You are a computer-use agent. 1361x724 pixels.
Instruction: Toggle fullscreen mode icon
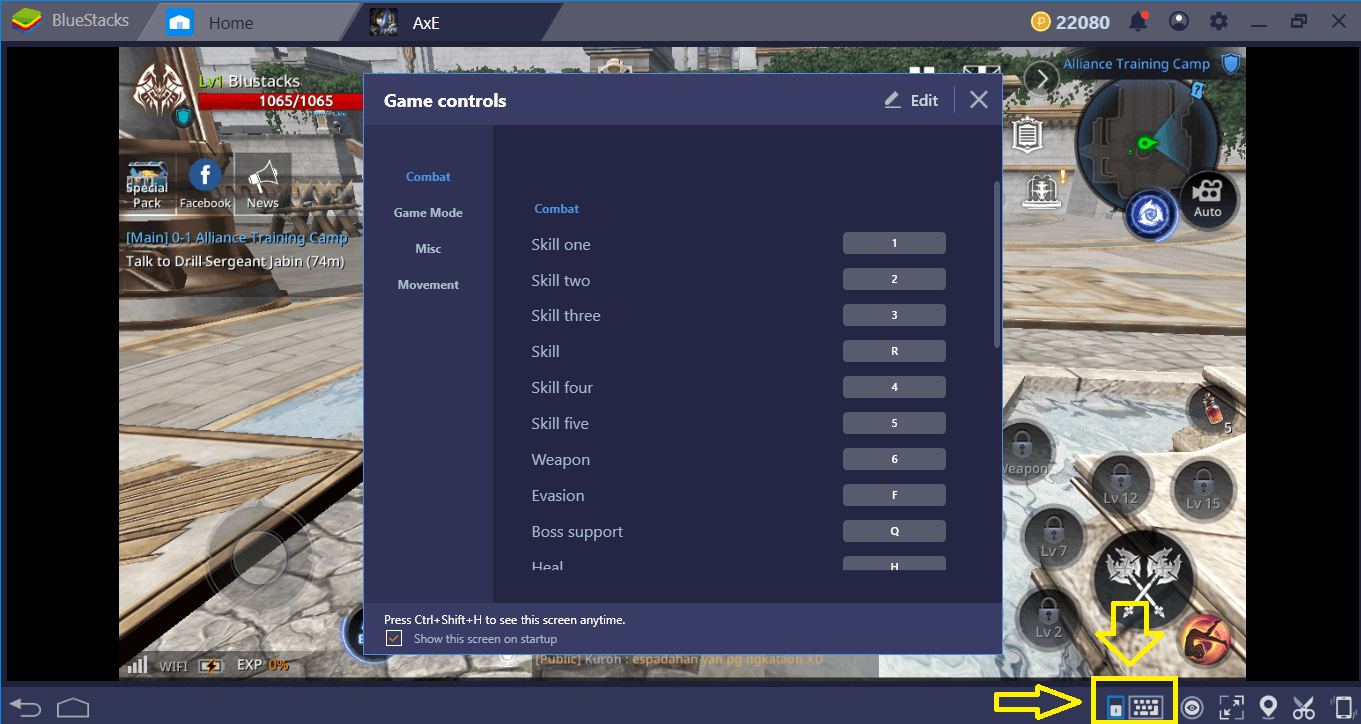(1231, 708)
